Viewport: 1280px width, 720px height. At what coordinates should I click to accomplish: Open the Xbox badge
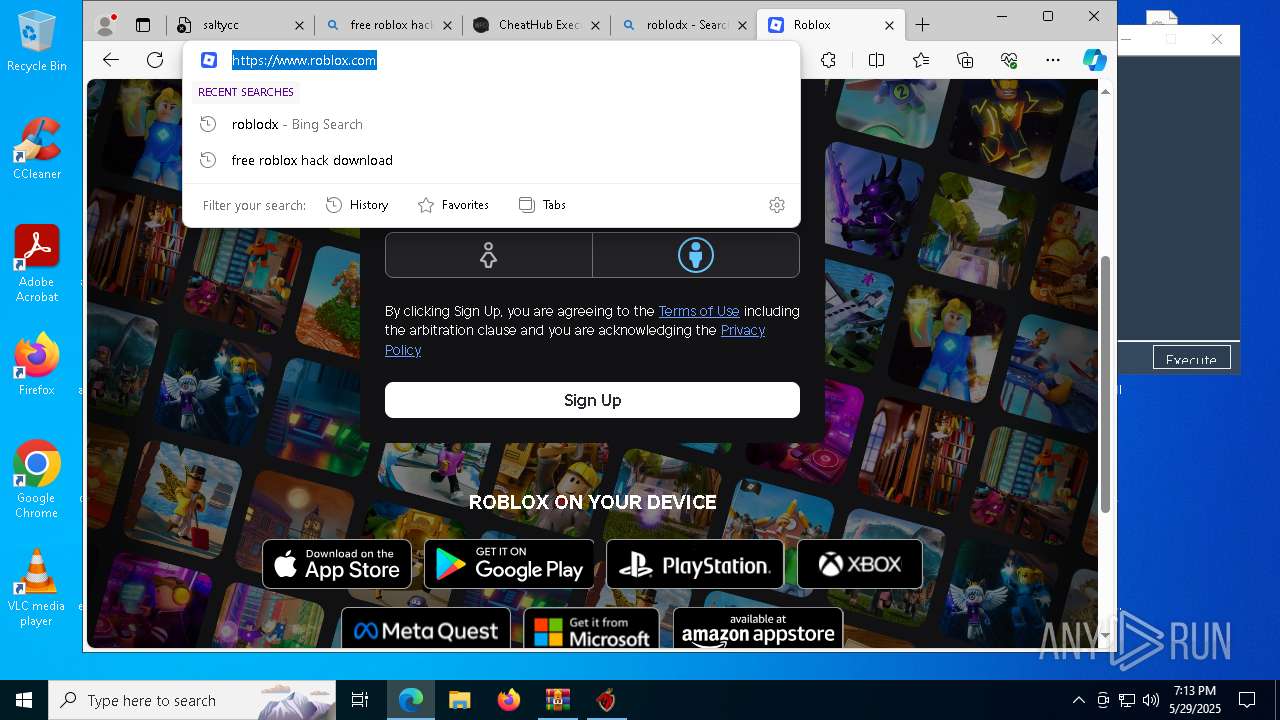point(860,565)
